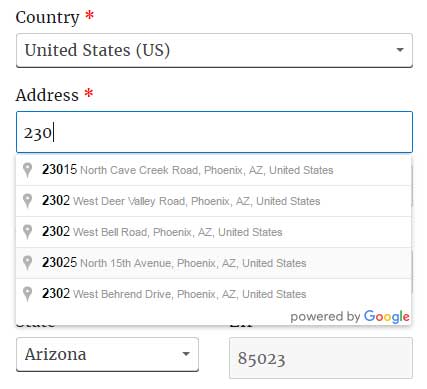Click the zip code field showing 85023
The image size is (427, 389).
321,358
